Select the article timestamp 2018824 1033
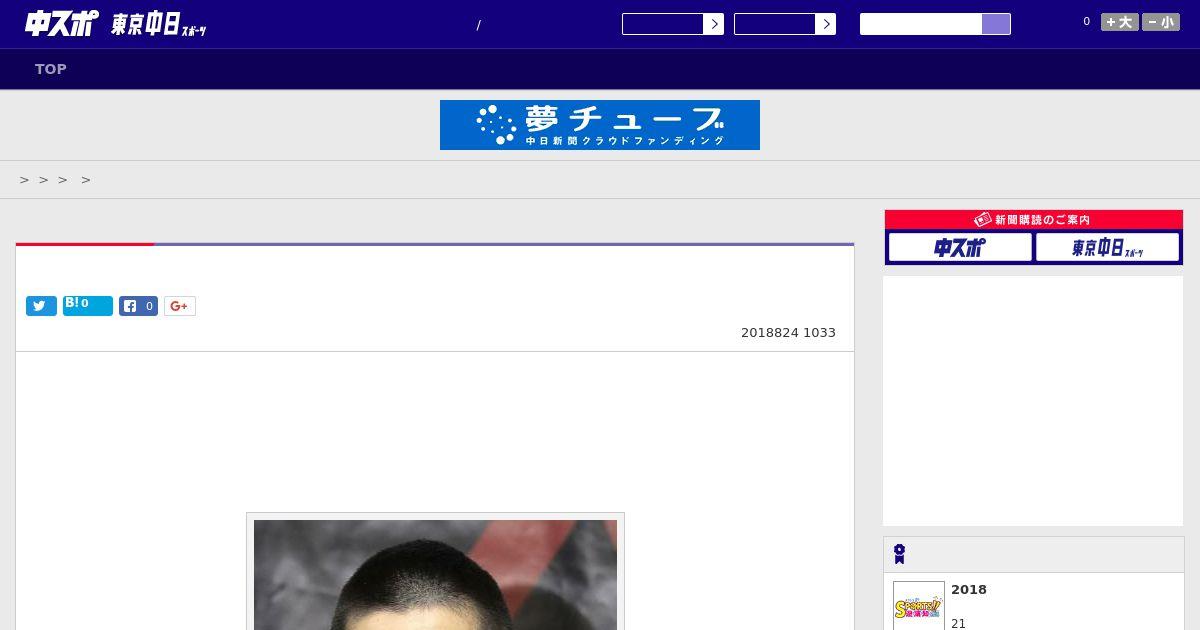The height and width of the screenshot is (630, 1200). (788, 333)
